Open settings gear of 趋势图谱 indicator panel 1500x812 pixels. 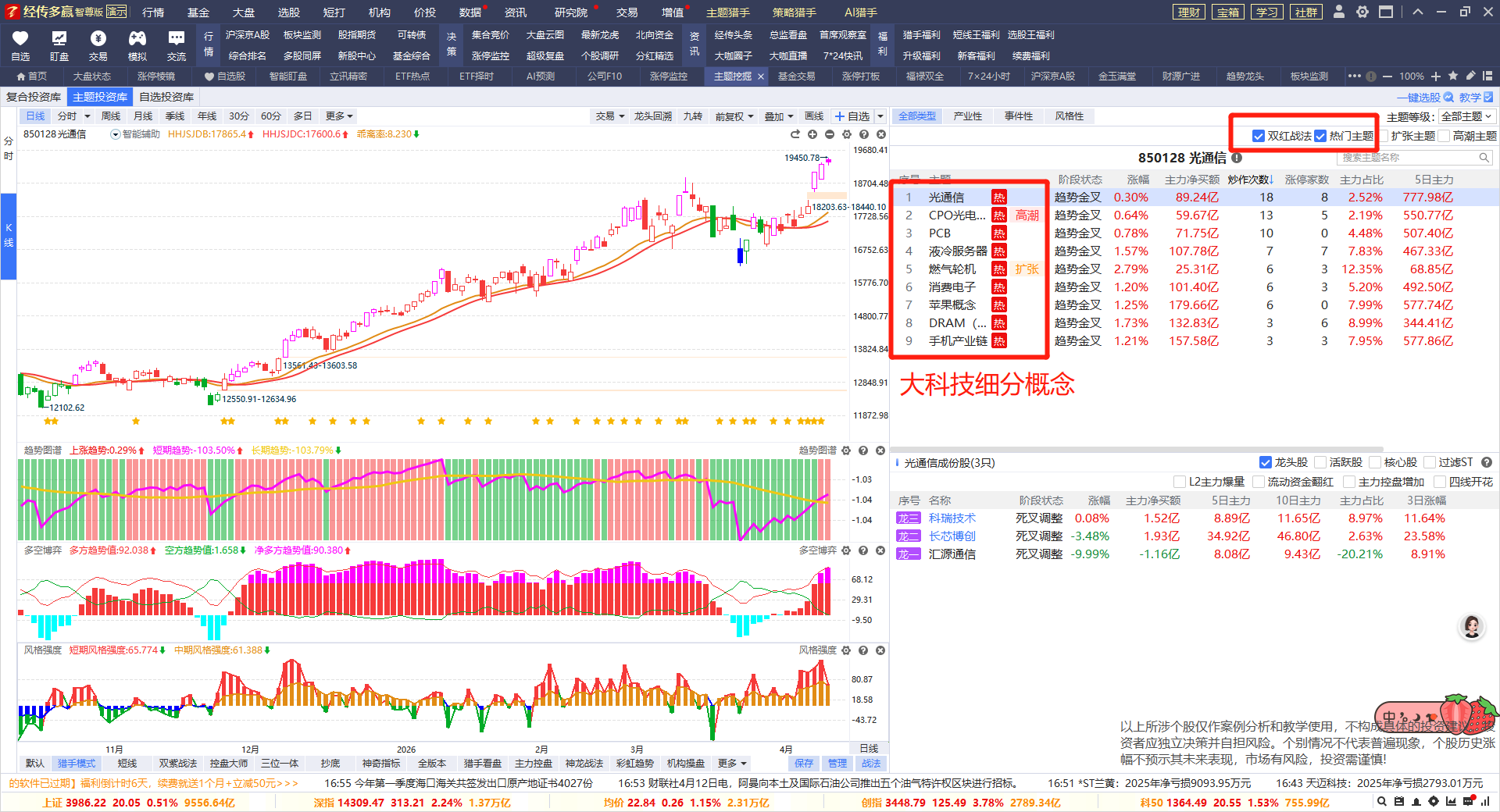click(x=846, y=451)
